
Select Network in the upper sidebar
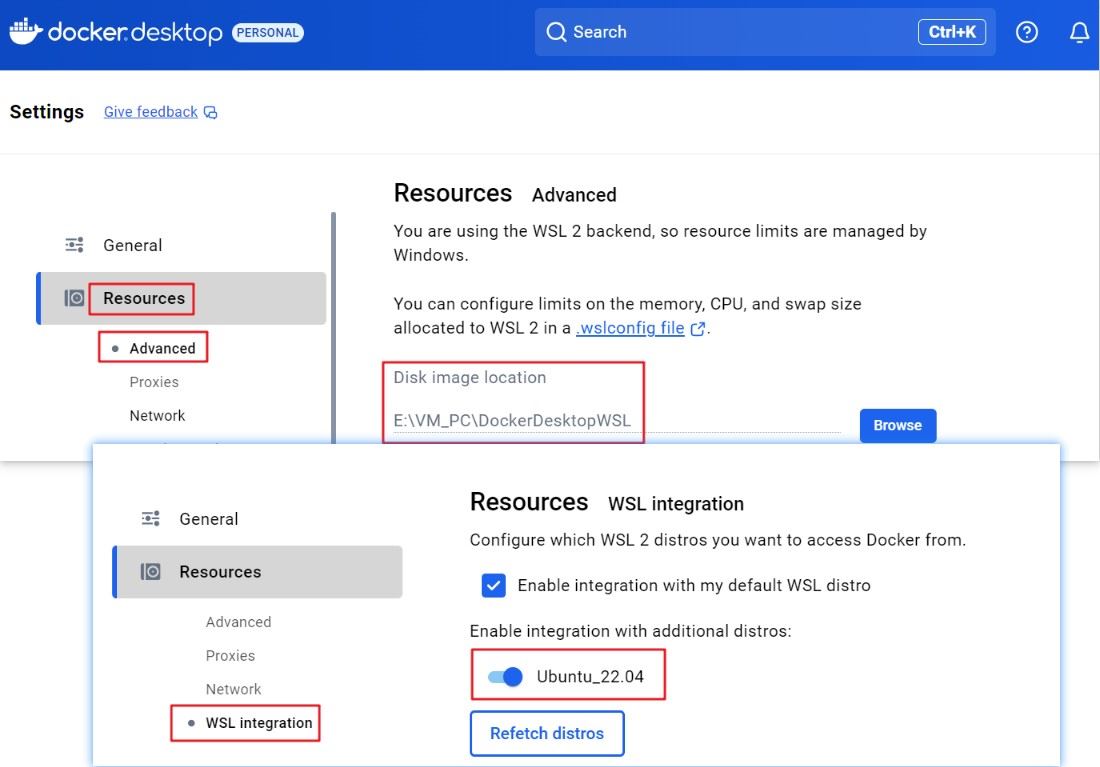[157, 415]
